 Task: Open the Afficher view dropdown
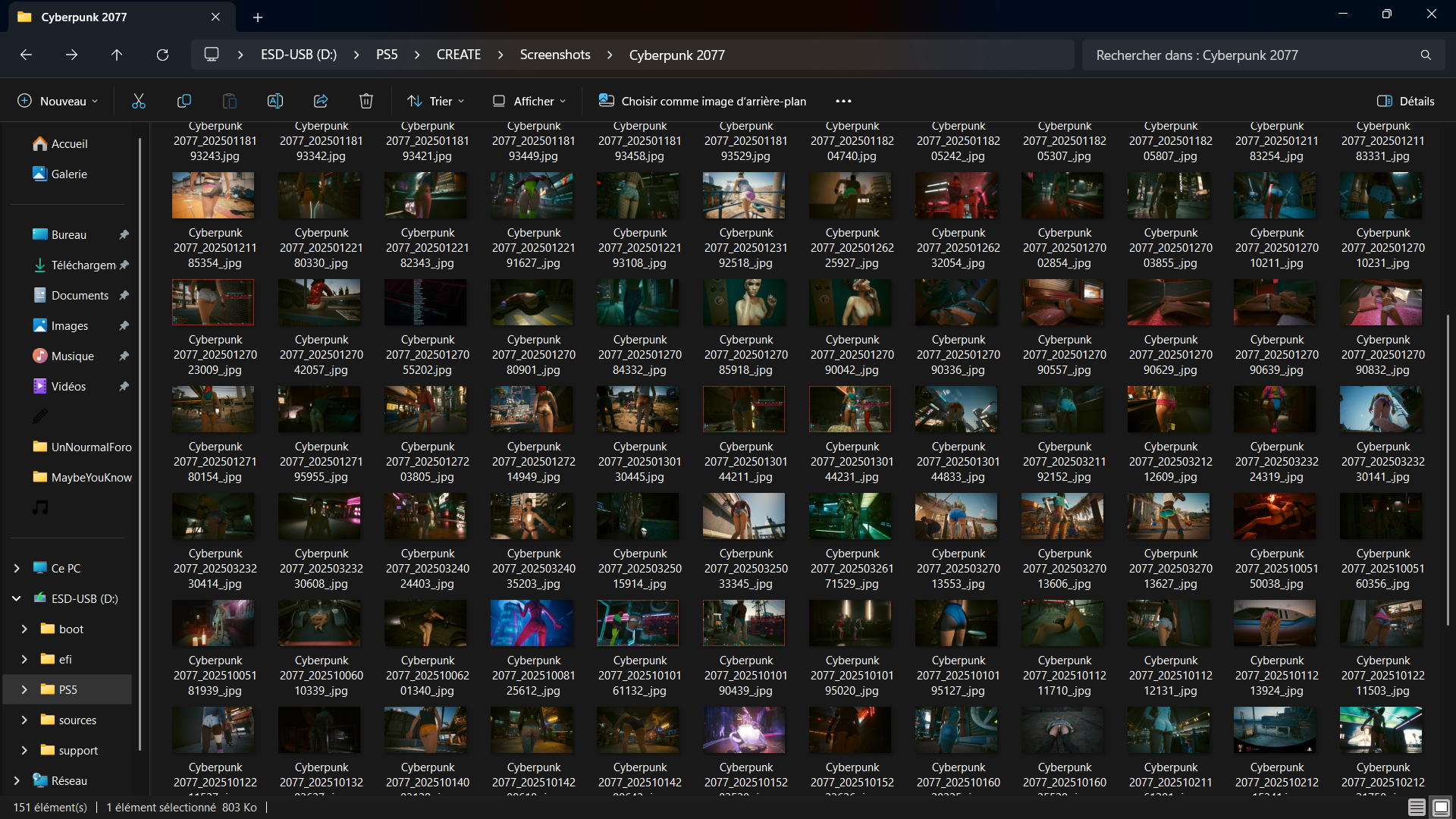pos(529,101)
